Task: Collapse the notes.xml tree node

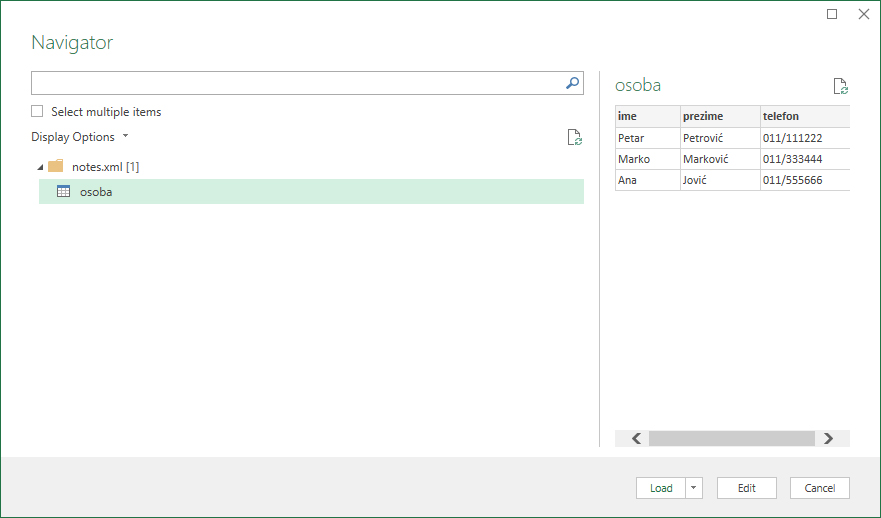Action: (39, 167)
